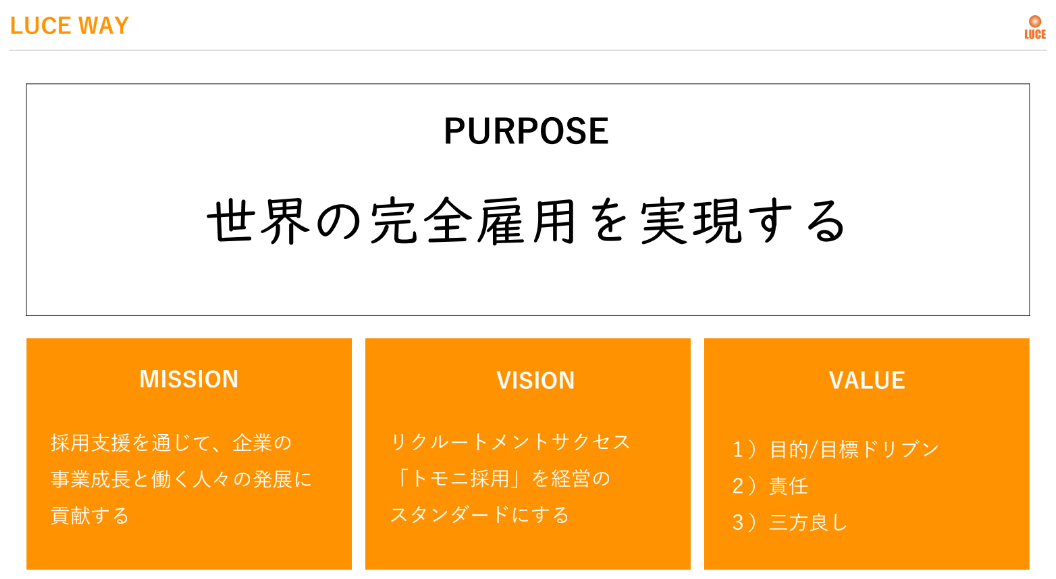1056x579 pixels.
Task: Click the LUCE logo icon
Action: pyautogui.click(x=1035, y=21)
